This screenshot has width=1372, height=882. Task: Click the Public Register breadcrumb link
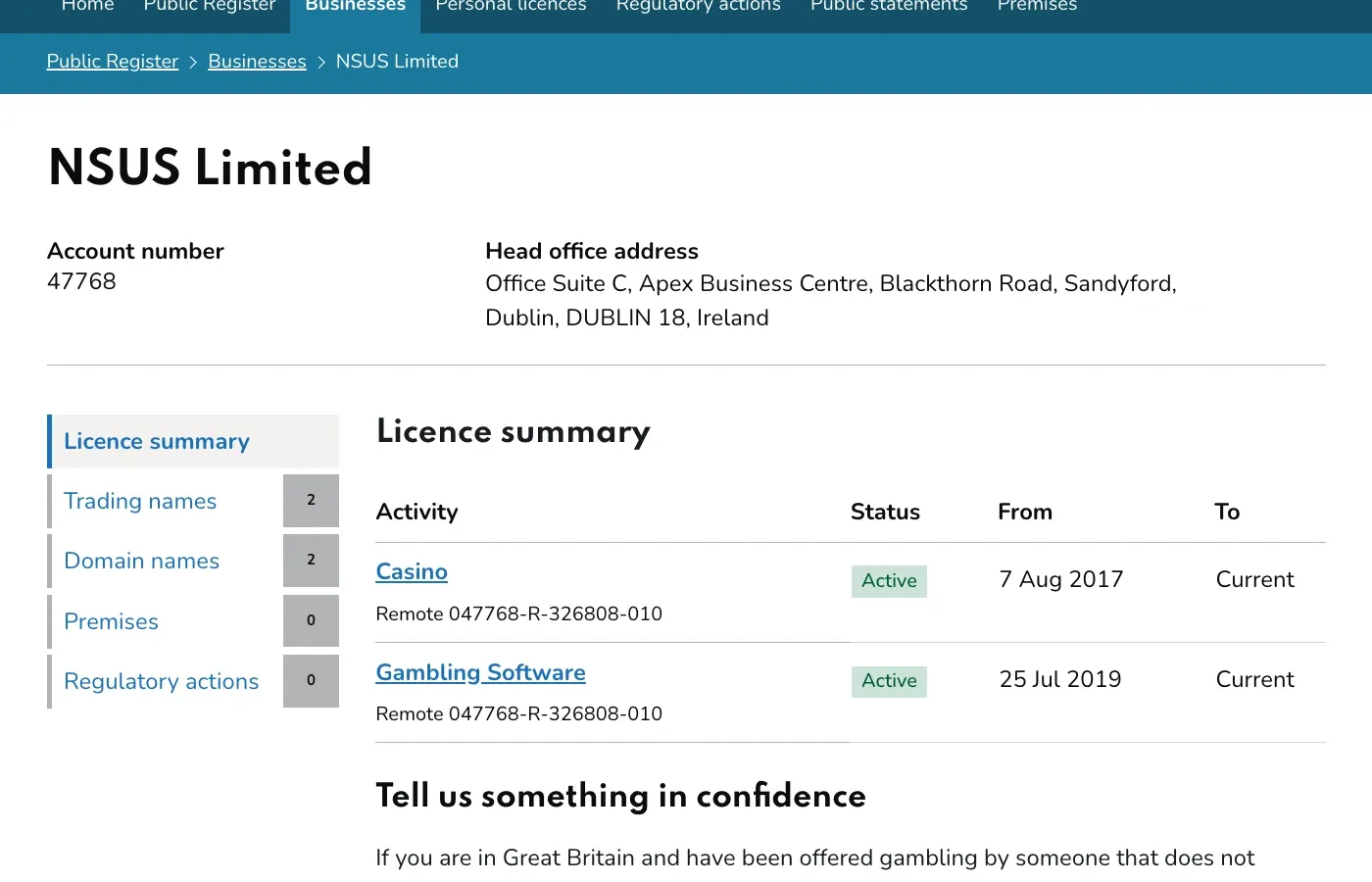[113, 61]
